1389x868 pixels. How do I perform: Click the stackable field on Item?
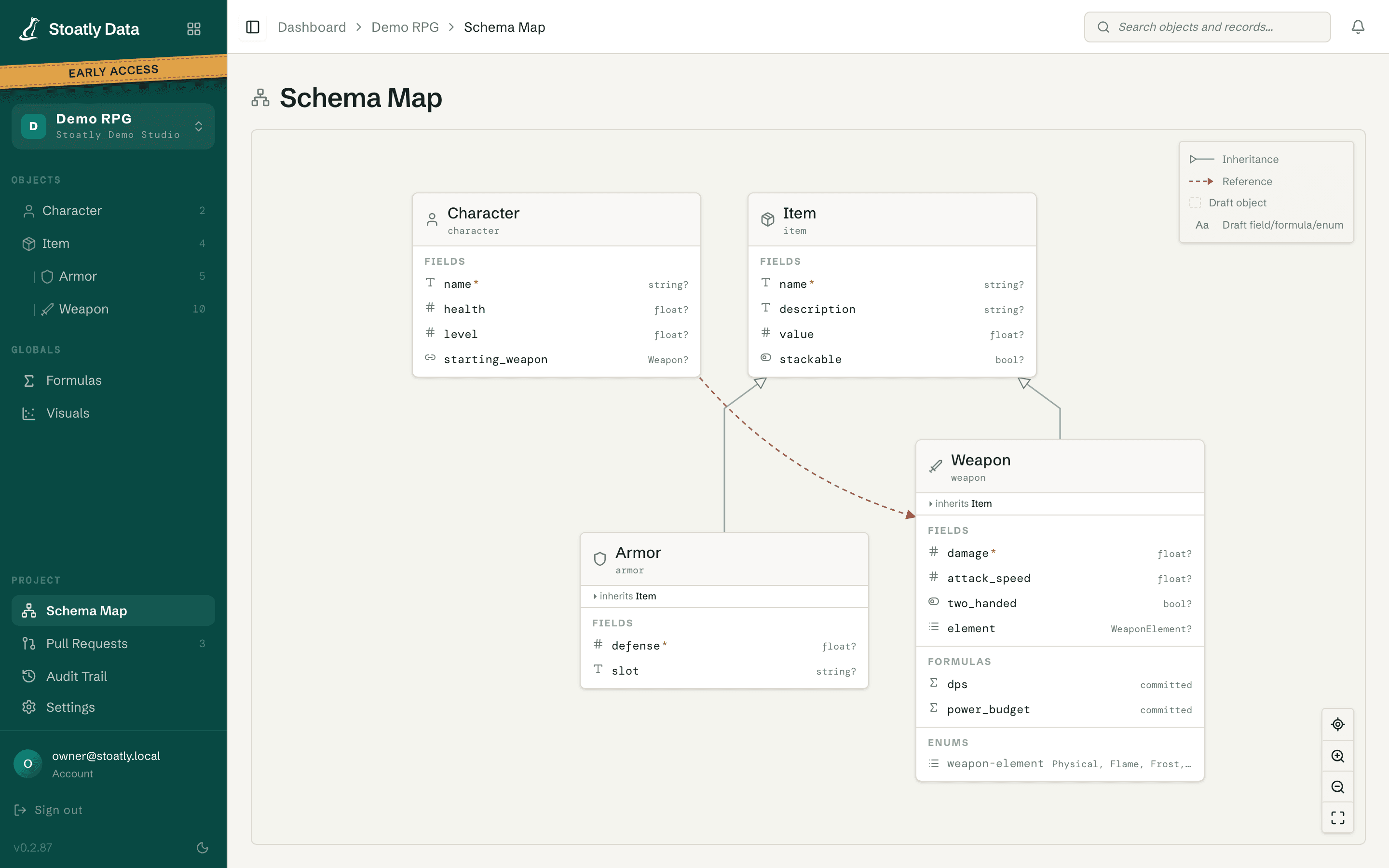[892, 359]
